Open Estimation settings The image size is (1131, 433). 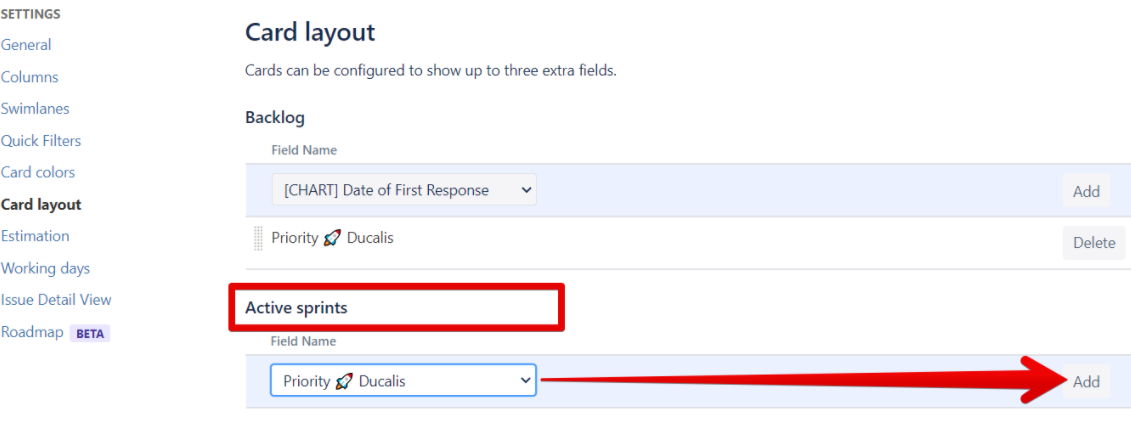click(x=36, y=236)
